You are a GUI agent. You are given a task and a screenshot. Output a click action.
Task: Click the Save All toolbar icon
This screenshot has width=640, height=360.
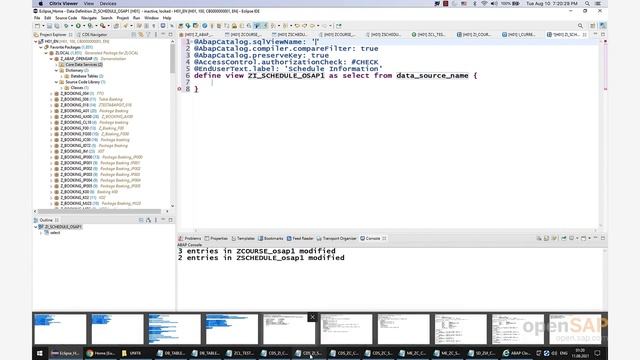coord(57,26)
